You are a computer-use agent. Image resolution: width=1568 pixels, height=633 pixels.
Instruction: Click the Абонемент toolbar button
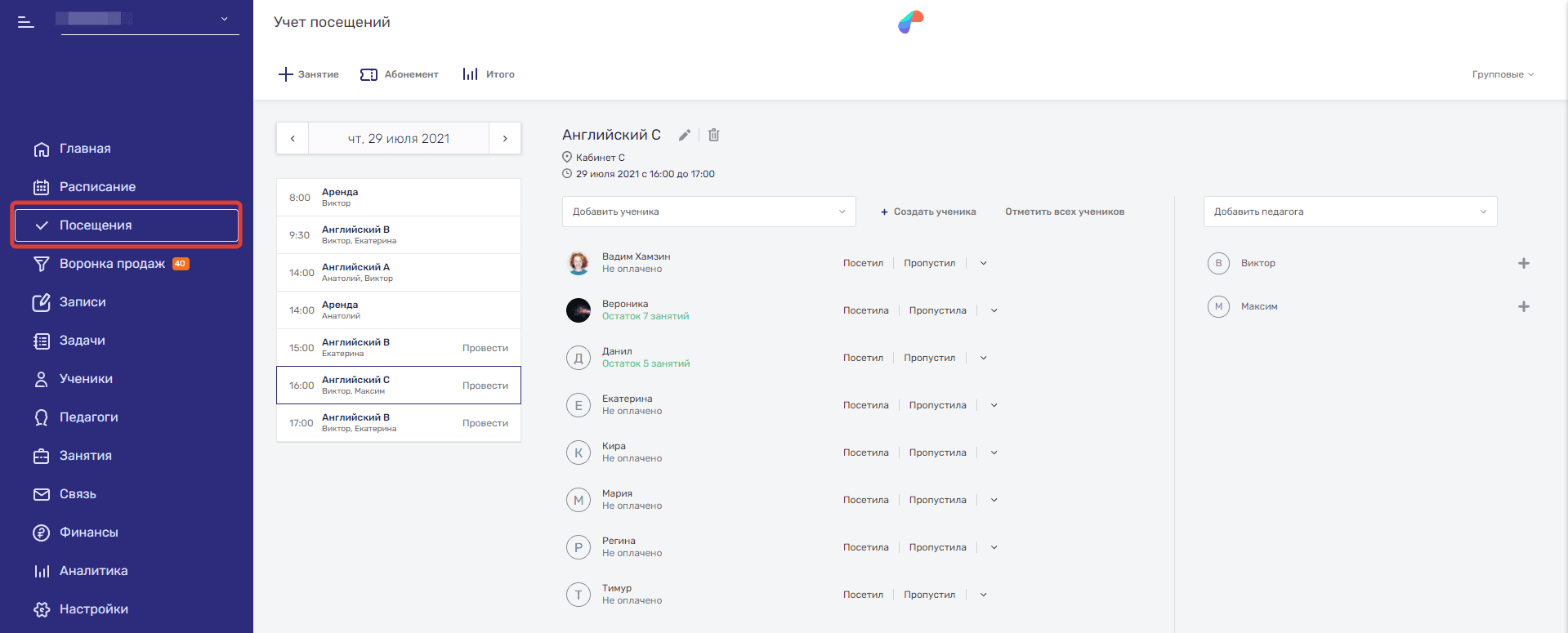coord(400,74)
